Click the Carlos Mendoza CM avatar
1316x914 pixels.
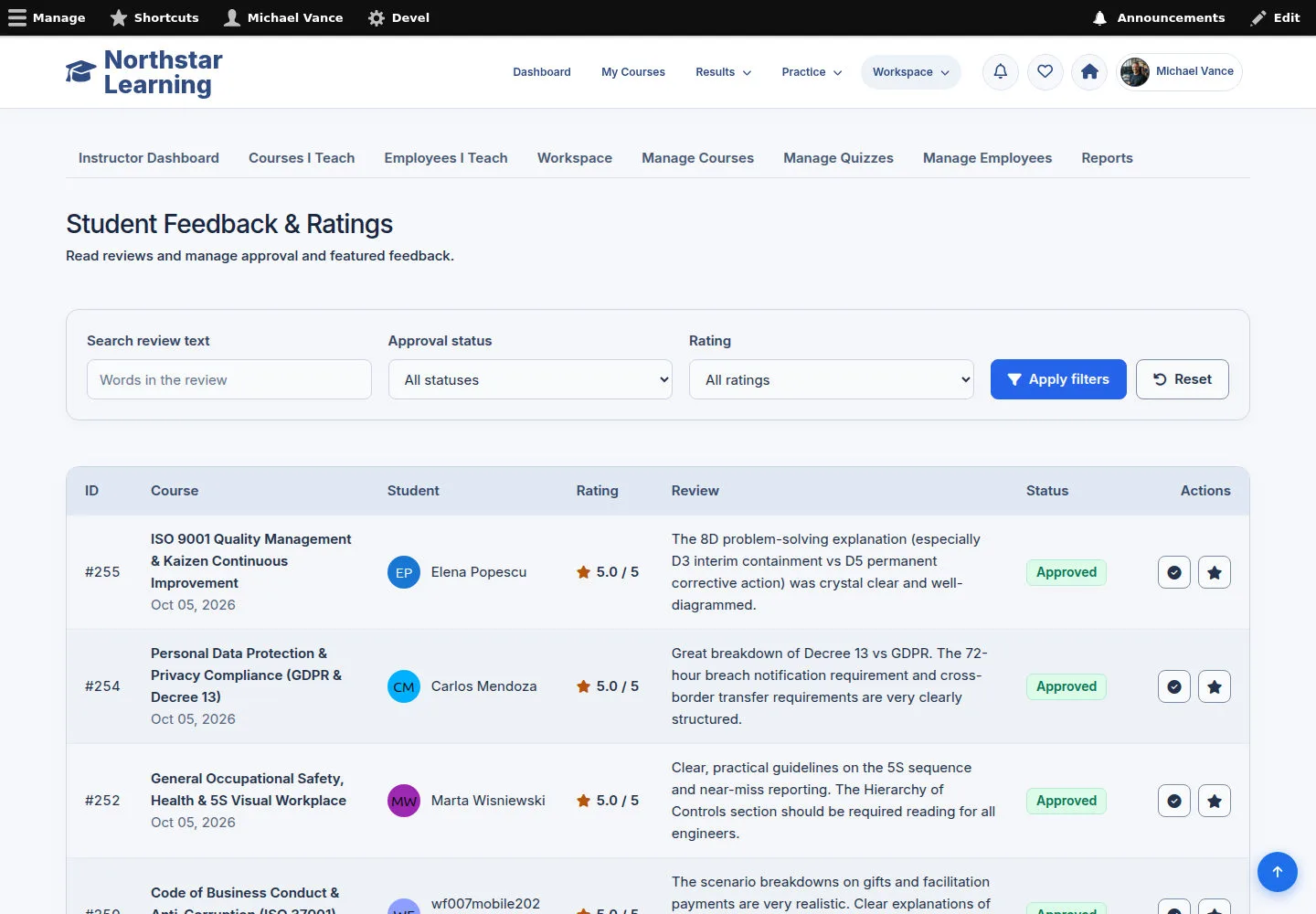tap(404, 686)
